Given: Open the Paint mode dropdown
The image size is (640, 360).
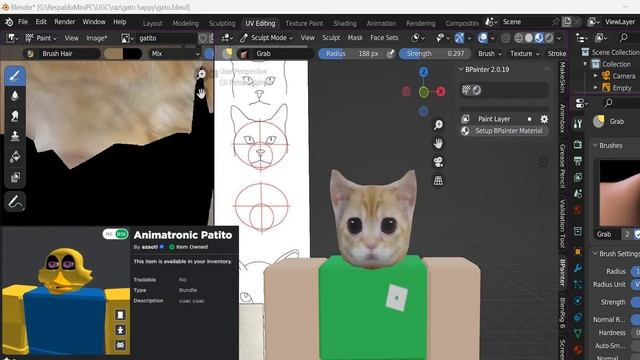Looking at the screenshot, I should coord(41,38).
